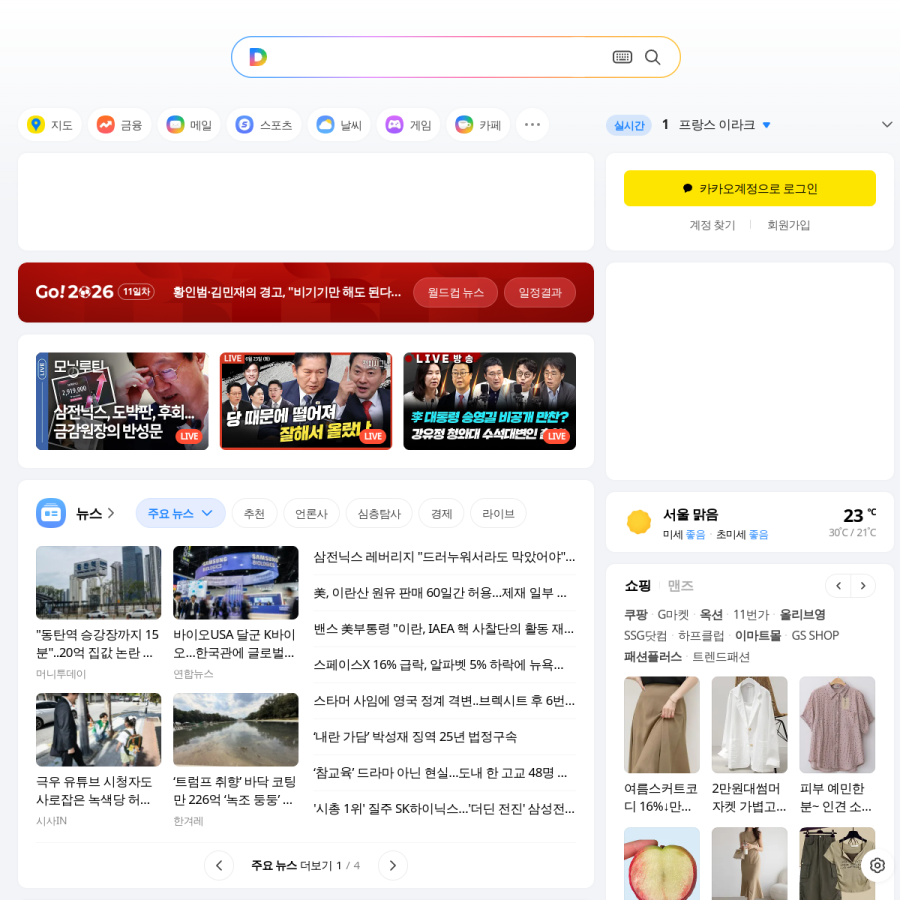
Task: Open 카페 cafe shortcut
Action: click(478, 125)
